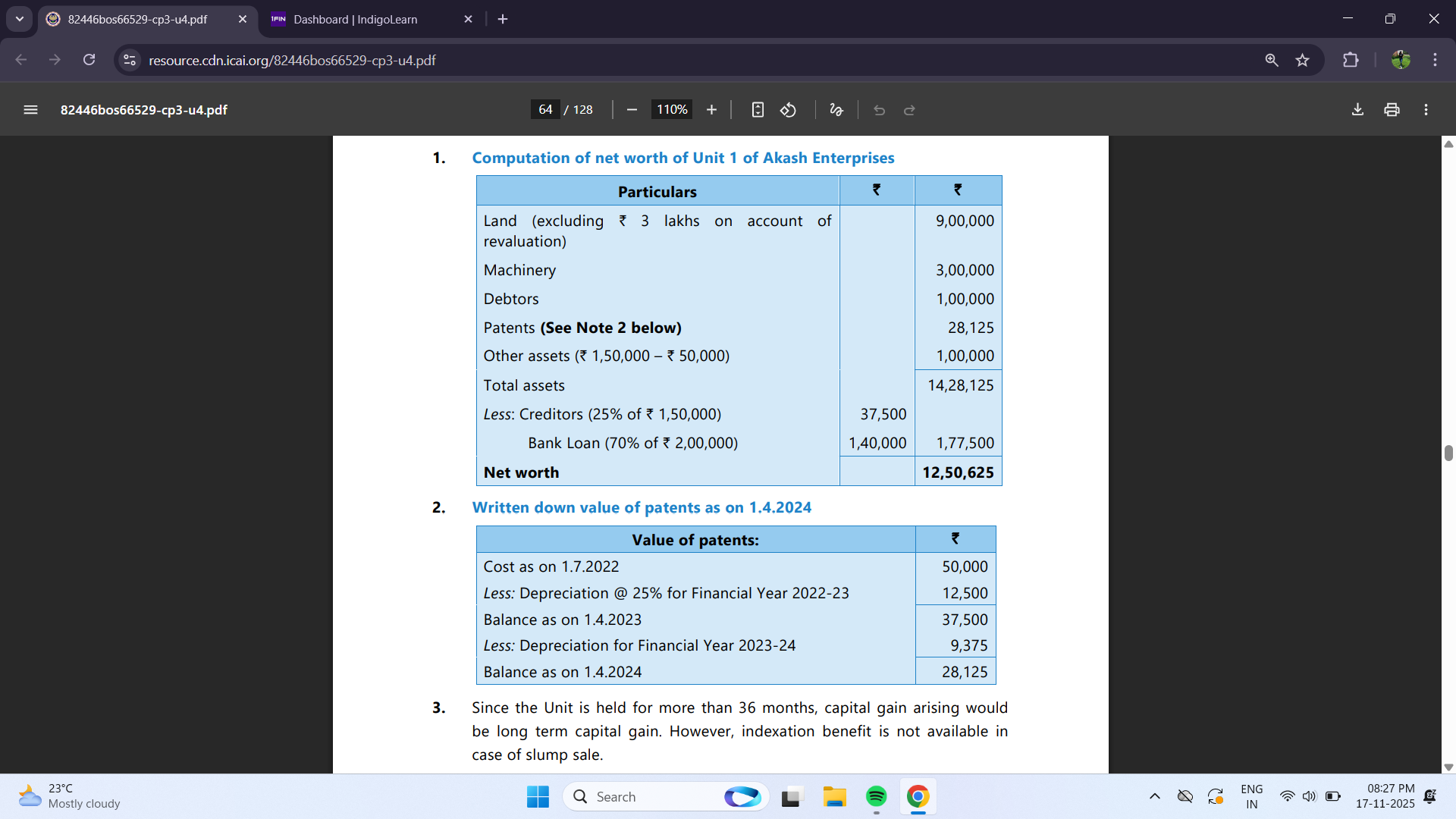Open the PDF sidebar hamburger menu

pyautogui.click(x=30, y=110)
